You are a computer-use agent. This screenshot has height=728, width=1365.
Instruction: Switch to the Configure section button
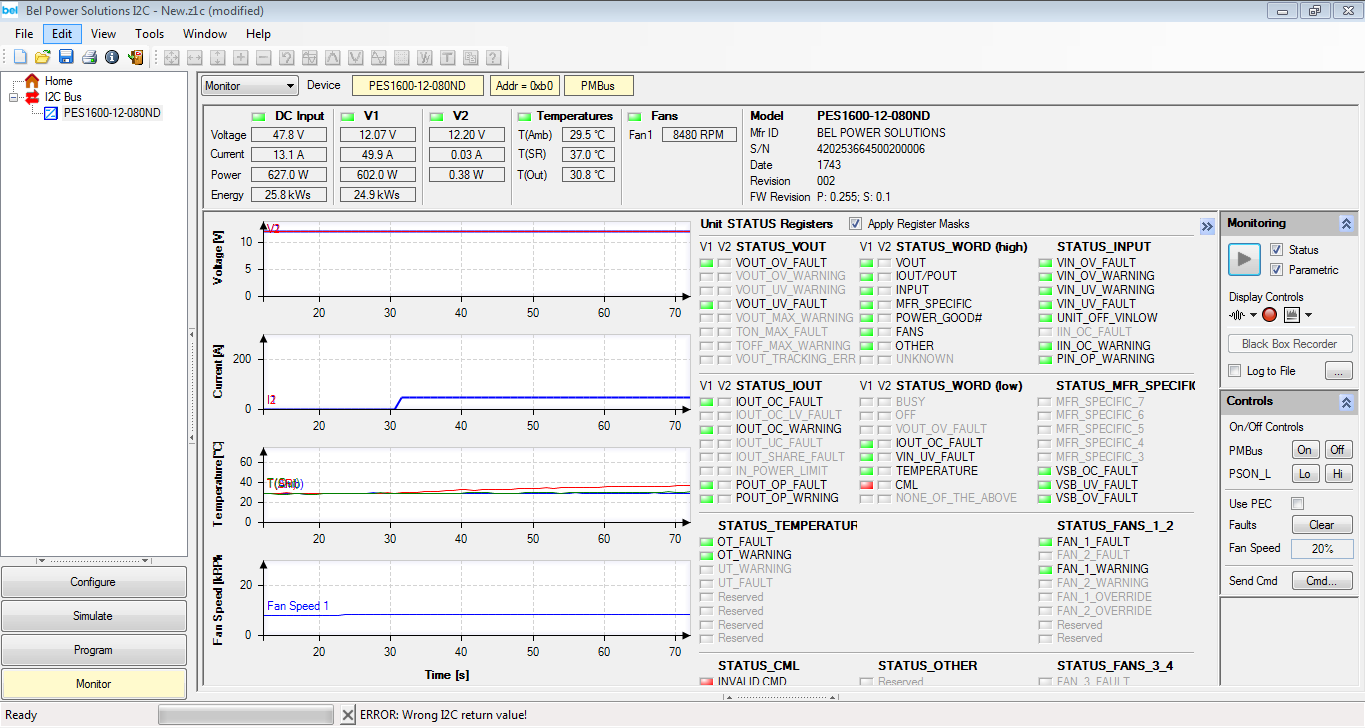coord(93,582)
